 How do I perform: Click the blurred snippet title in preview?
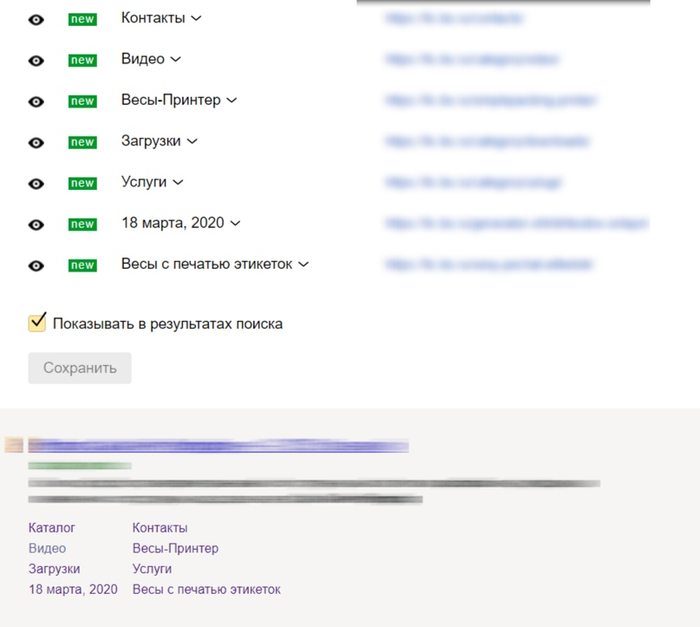point(218,446)
